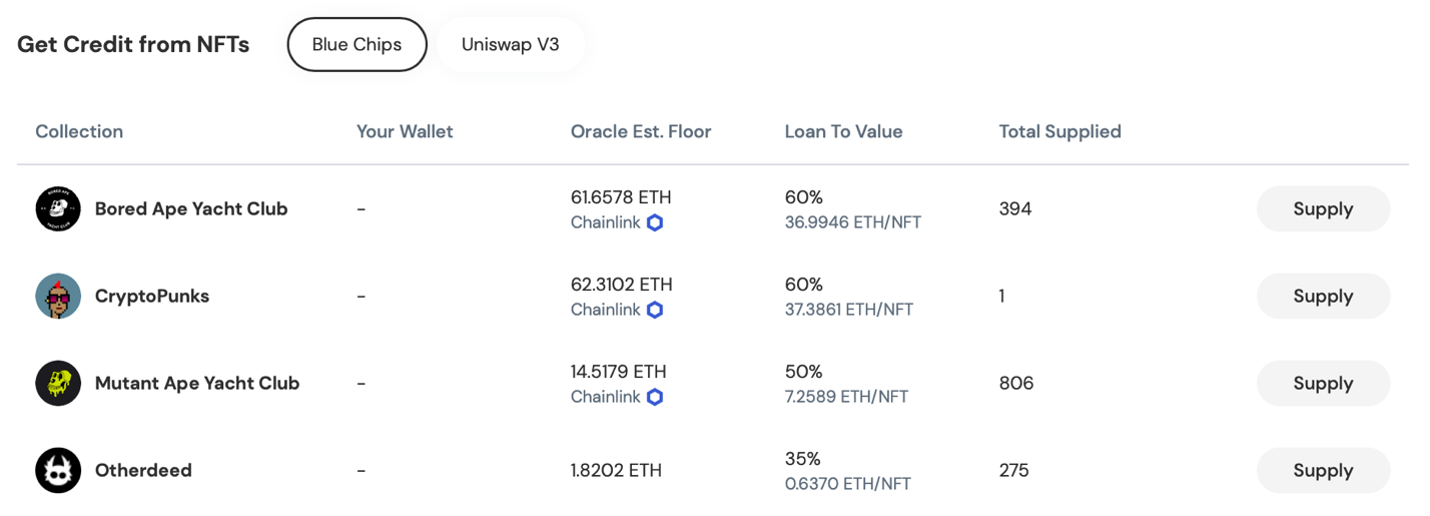This screenshot has height=516, width=1430.
Task: Hit Supply on Mutant Ape Yacht Club row
Action: [1322, 383]
